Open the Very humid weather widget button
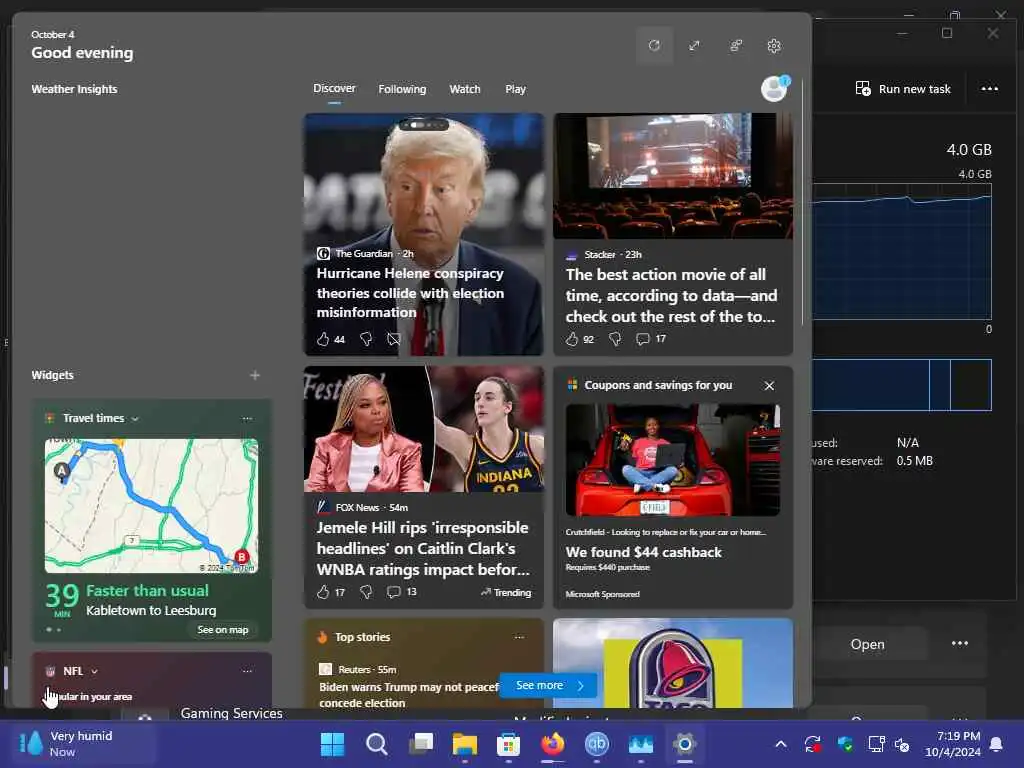 click(82, 744)
